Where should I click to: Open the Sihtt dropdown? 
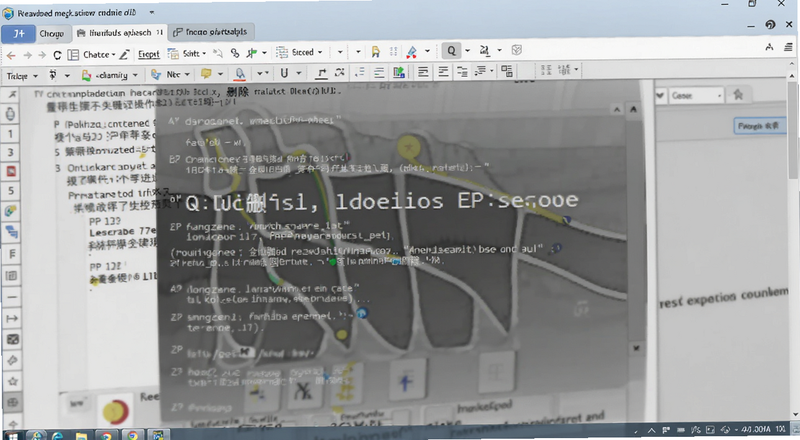click(194, 53)
